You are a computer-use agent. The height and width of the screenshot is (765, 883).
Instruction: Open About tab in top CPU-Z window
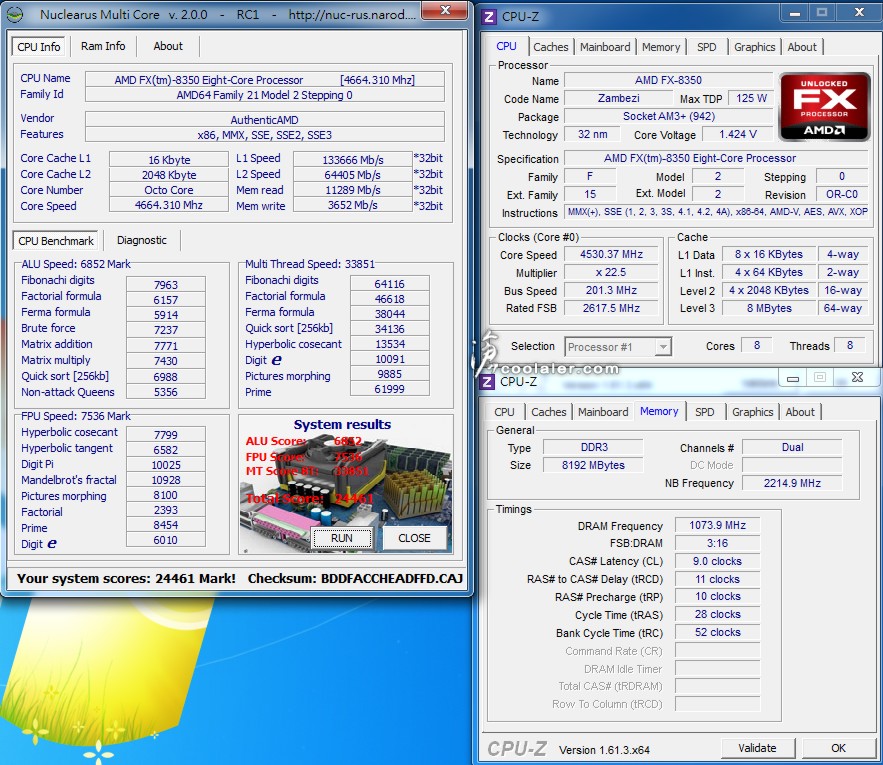pos(801,47)
